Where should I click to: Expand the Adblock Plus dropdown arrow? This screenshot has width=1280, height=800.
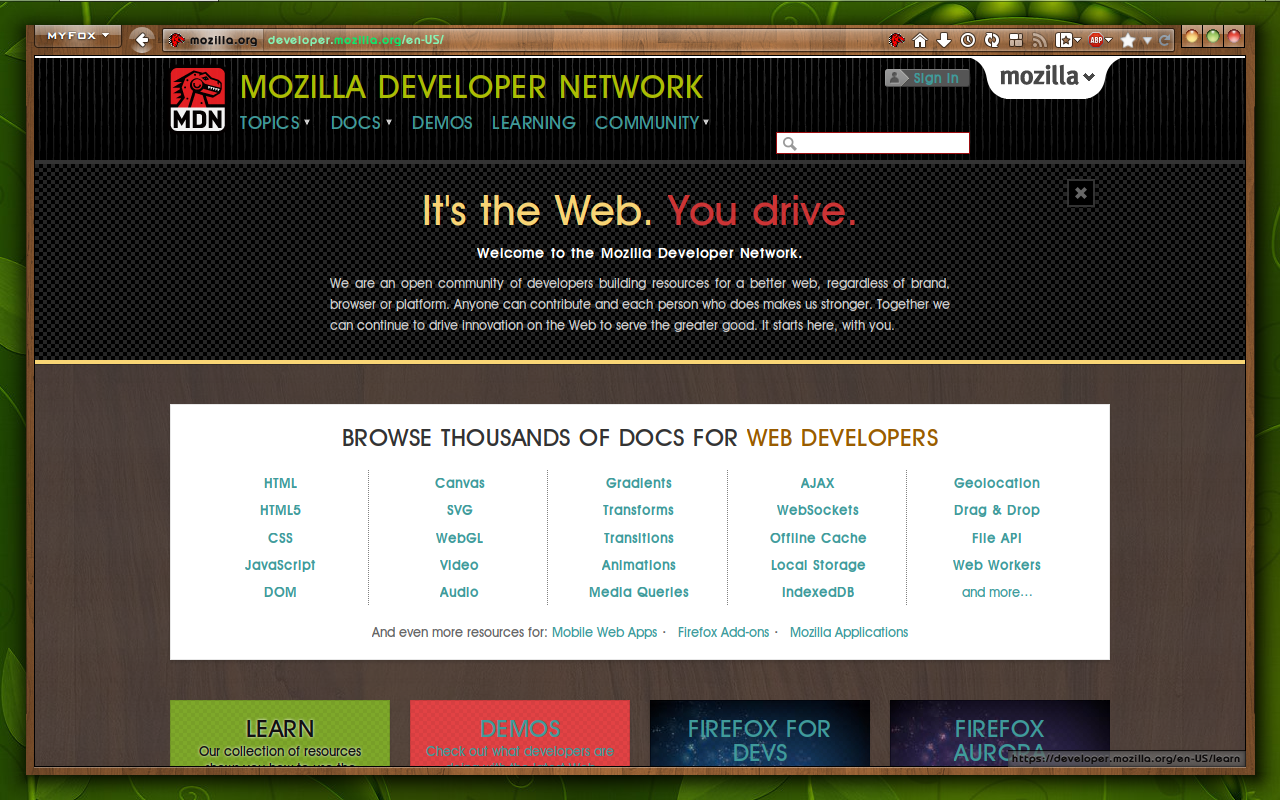click(1109, 41)
